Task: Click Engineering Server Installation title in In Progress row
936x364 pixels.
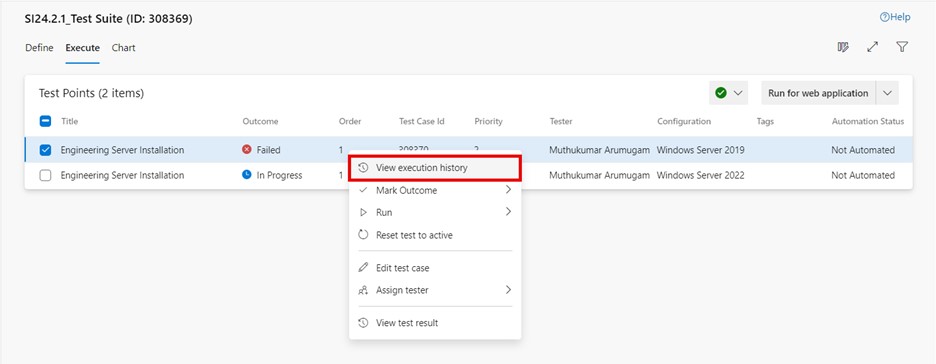Action: (122, 175)
